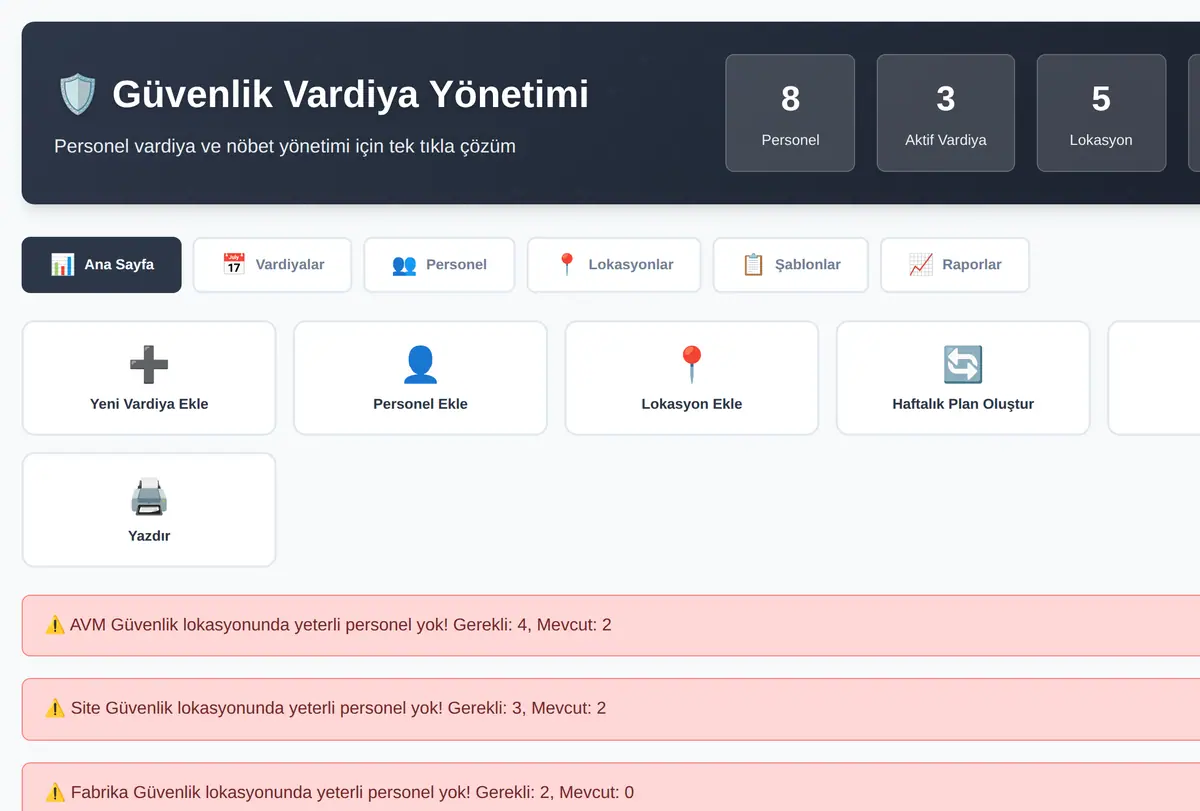1200x811 pixels.
Task: Click warning icon on Fabrika Güvenlik alert
Action: pyautogui.click(x=55, y=793)
